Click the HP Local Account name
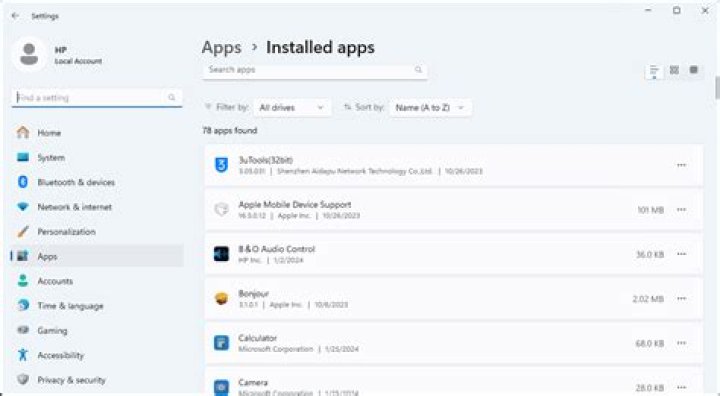Screen dimensions: 720x396 (78, 55)
